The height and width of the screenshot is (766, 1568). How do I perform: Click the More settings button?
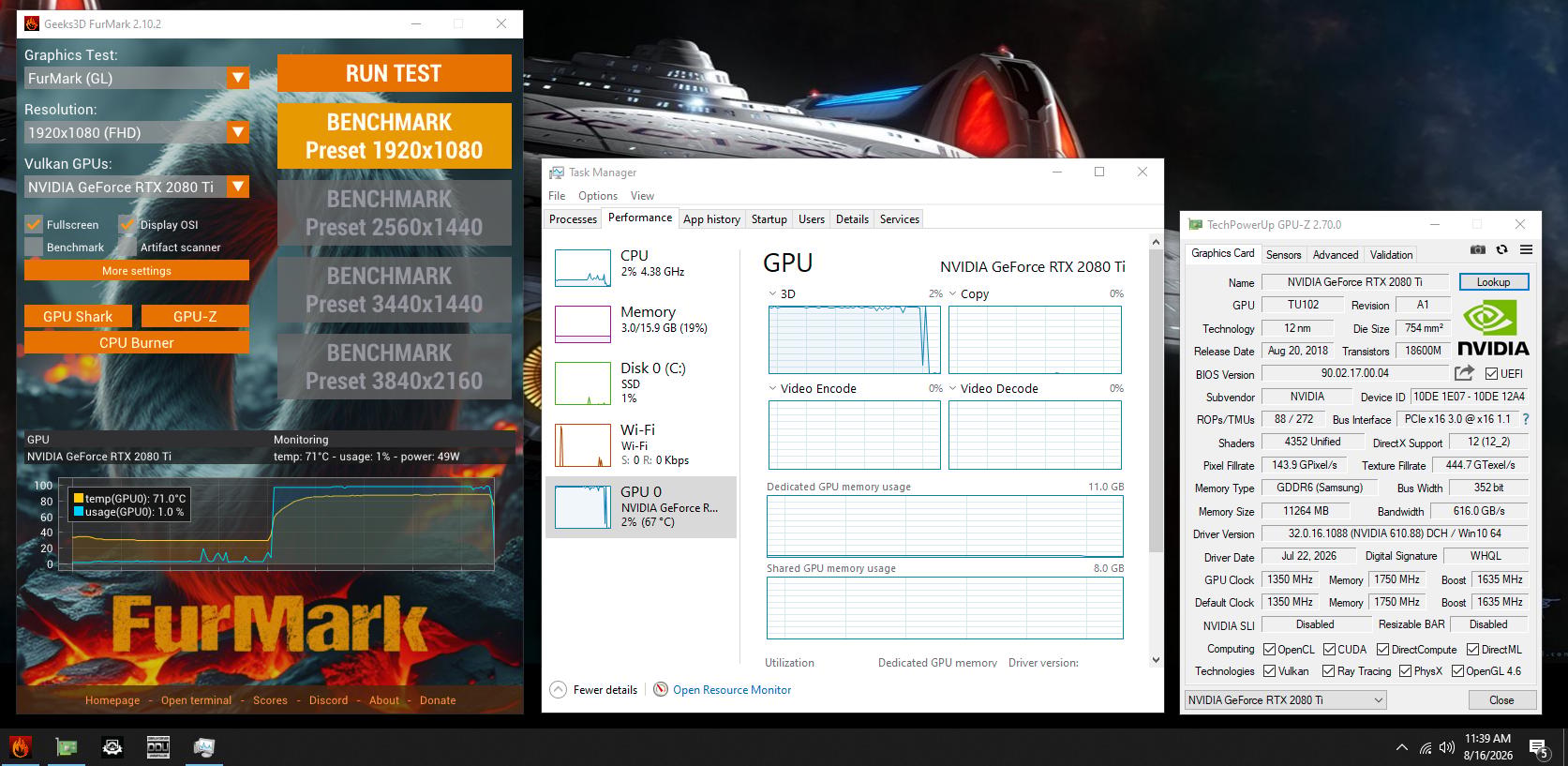[x=137, y=270]
